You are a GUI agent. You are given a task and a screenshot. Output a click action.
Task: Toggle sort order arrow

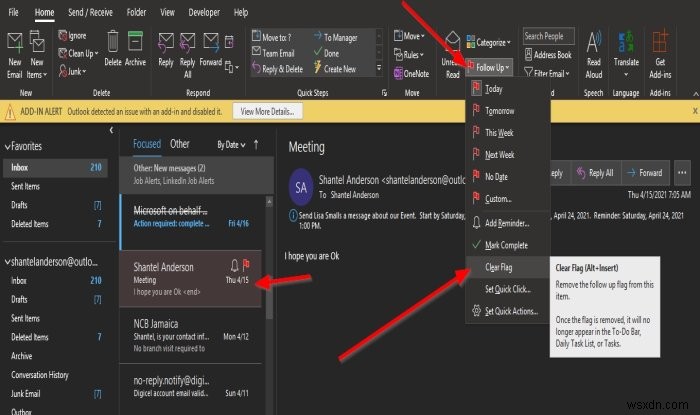256,145
